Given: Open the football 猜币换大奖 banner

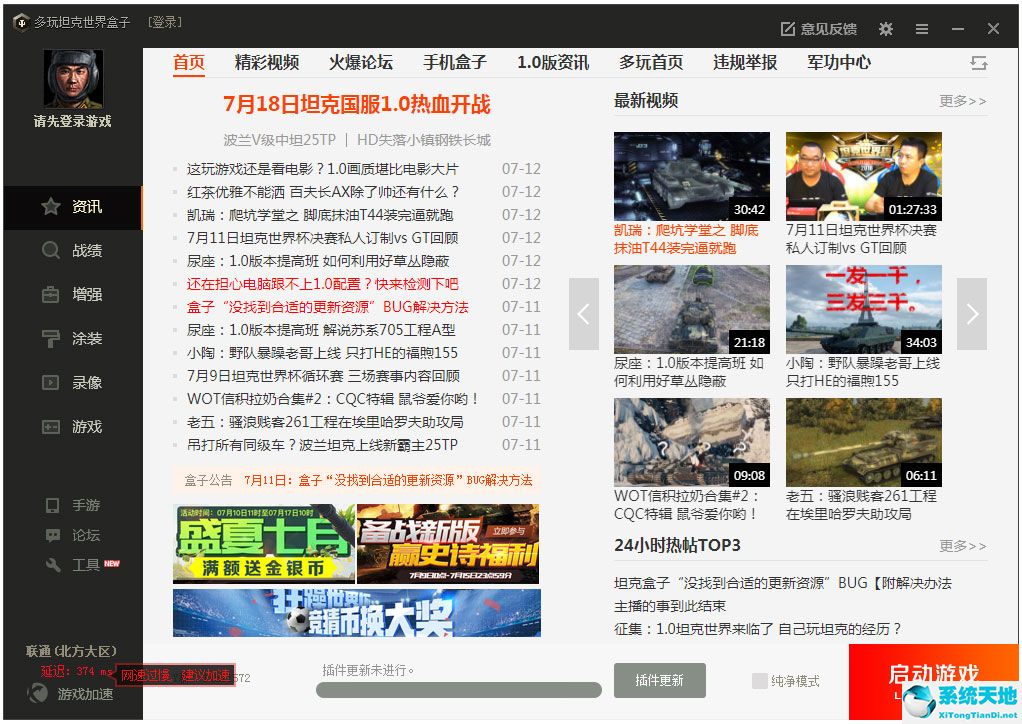Looking at the screenshot, I should point(357,613).
